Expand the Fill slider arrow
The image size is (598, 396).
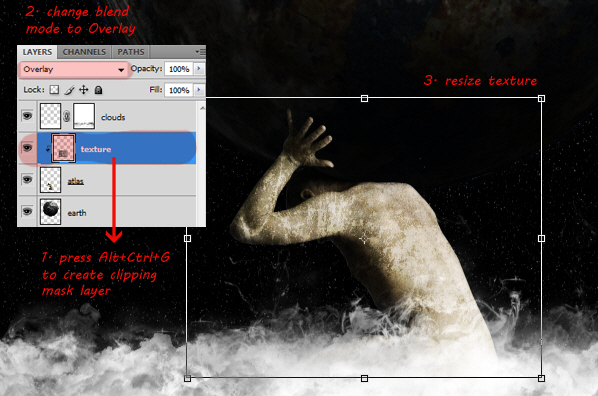pos(199,90)
